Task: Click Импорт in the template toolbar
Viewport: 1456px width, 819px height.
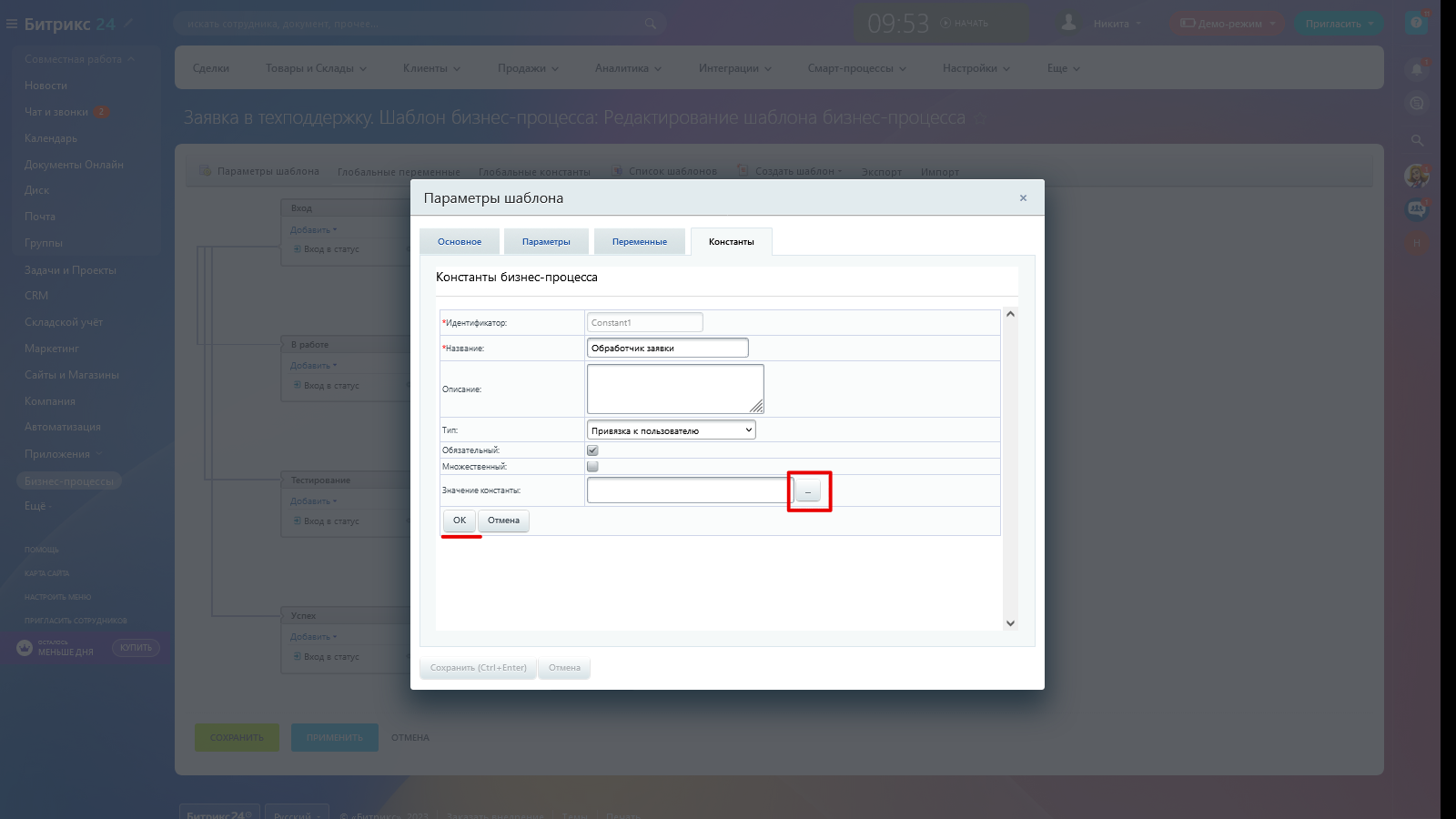Action: tap(939, 172)
